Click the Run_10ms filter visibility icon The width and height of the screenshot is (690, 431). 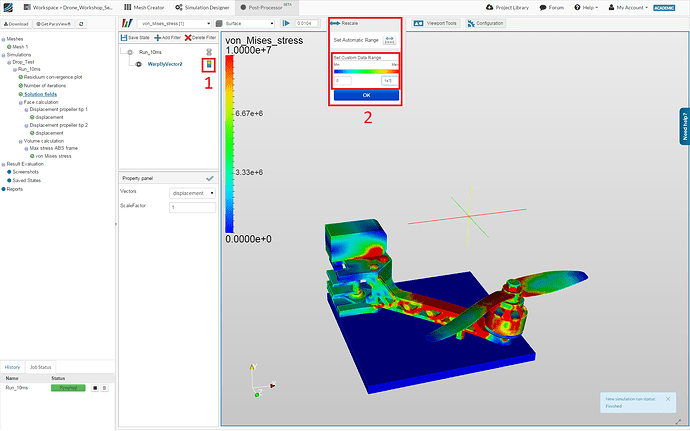pos(129,51)
